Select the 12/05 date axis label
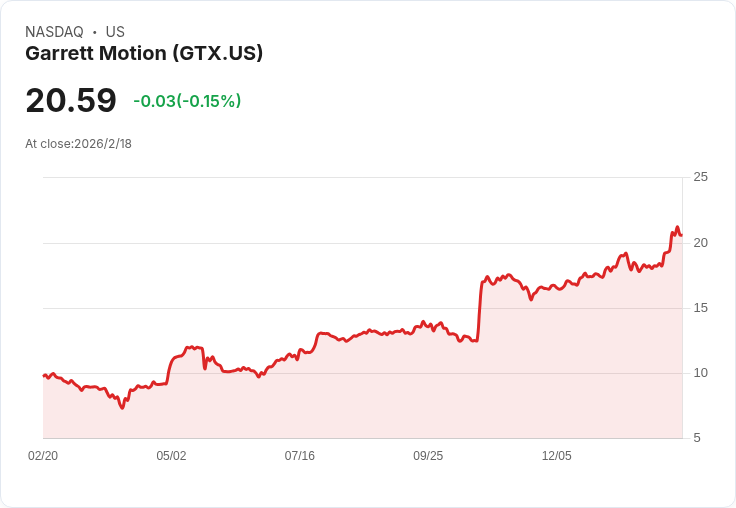This screenshot has height=508, width=736. tap(557, 456)
